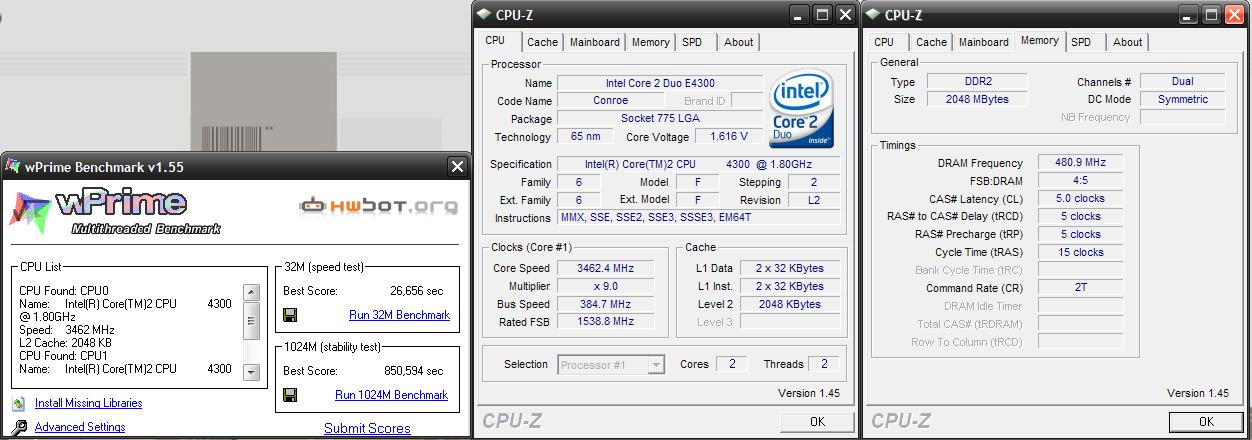Click the Cores count field
The height and width of the screenshot is (440, 1252).
tap(731, 364)
